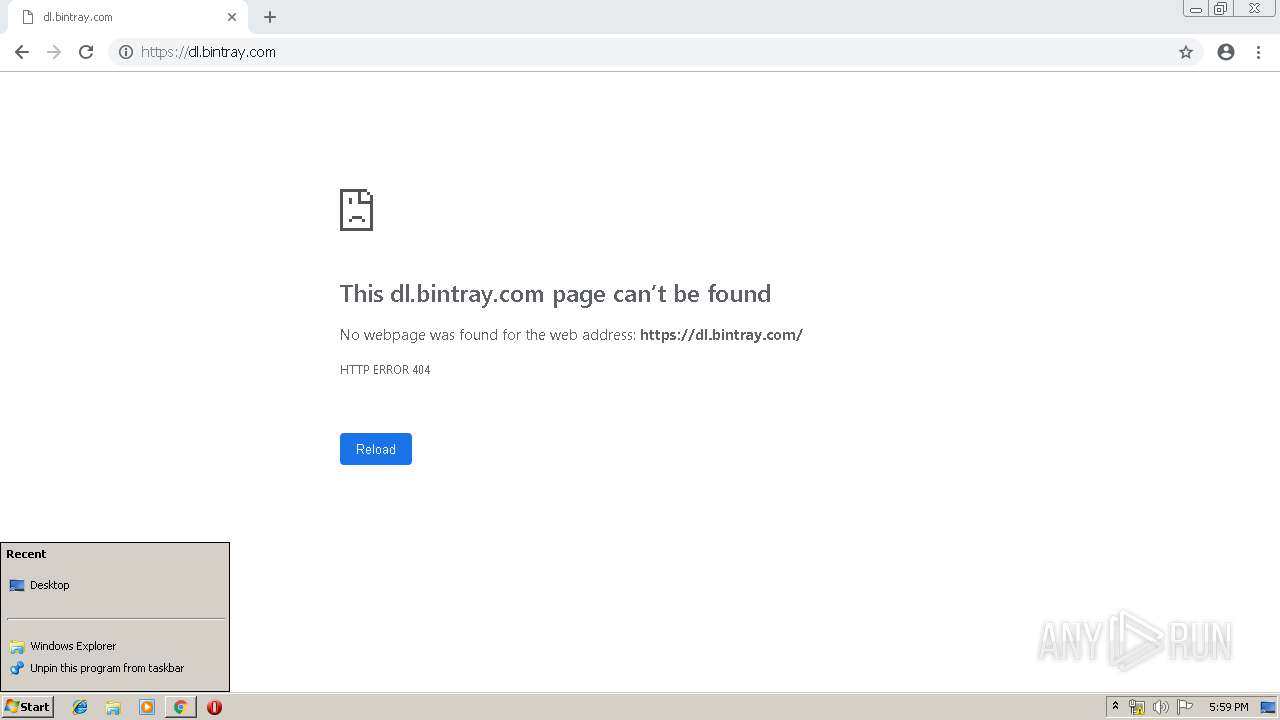This screenshot has height=720, width=1280.
Task: Open Desktop from the Recent jump list
Action: [x=115, y=585]
